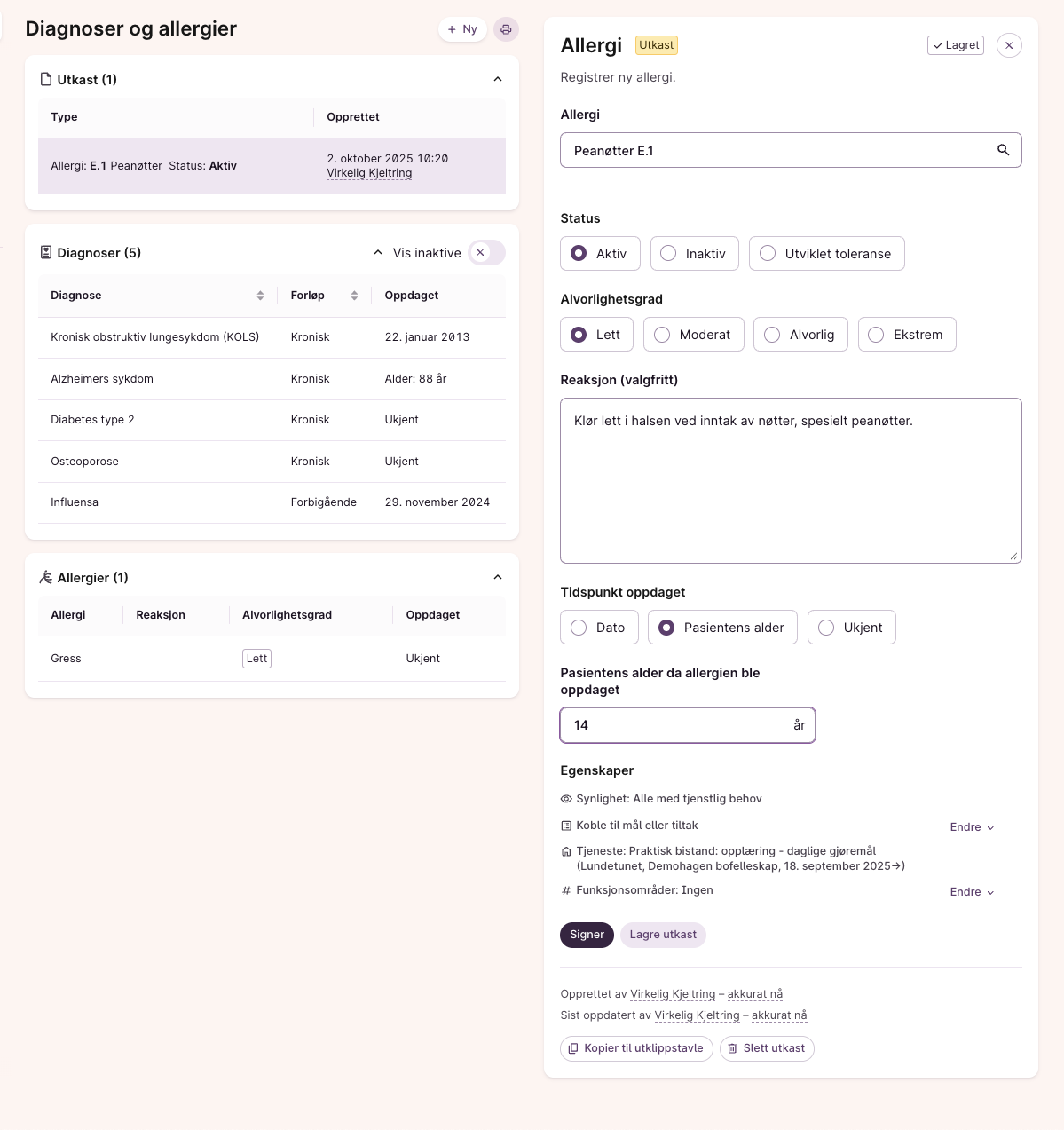Toggle the Vis inaktive switch
The height and width of the screenshot is (1130, 1064).
[x=486, y=253]
